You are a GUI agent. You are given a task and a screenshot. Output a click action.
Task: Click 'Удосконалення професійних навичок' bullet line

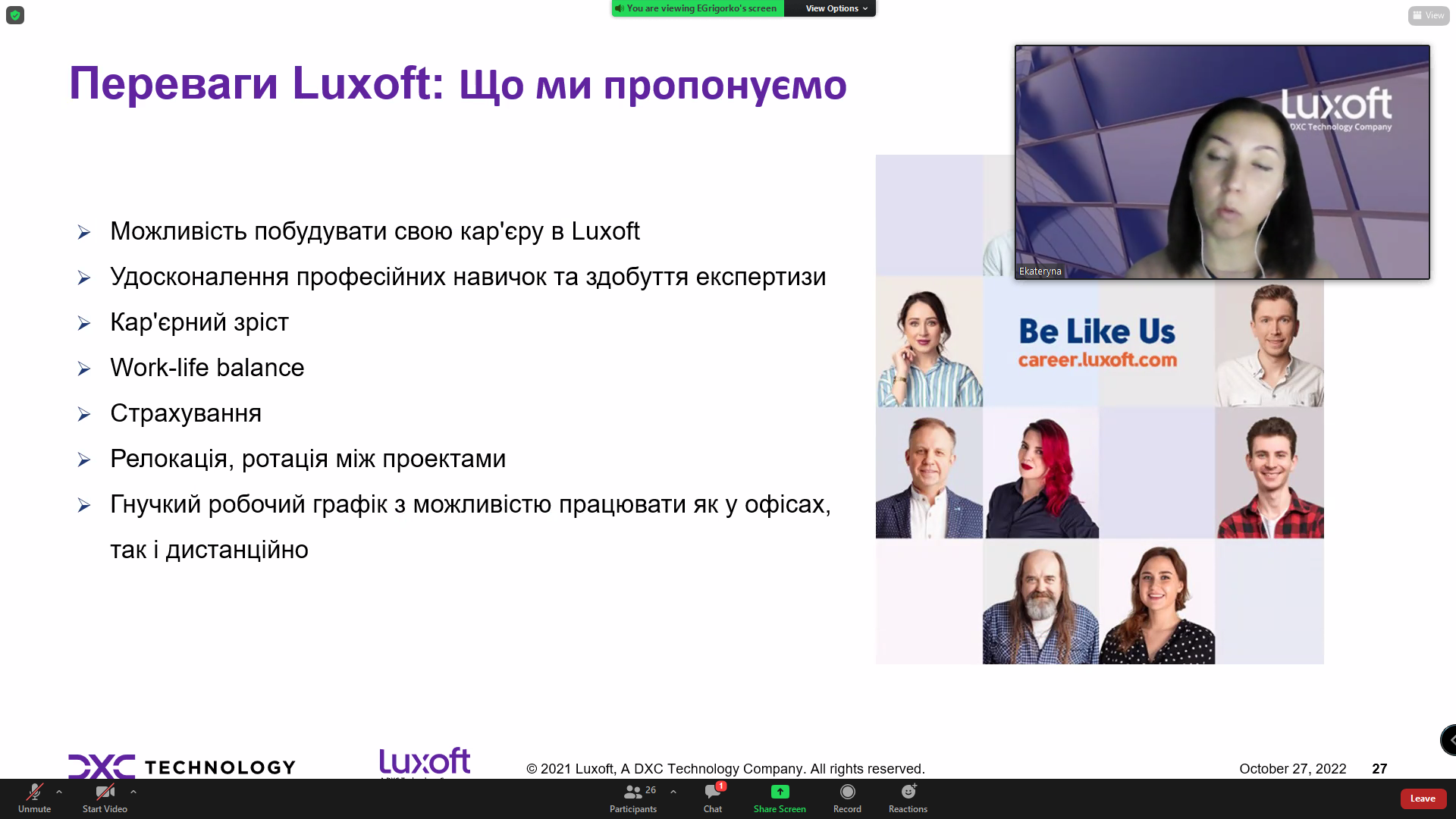pyautogui.click(x=468, y=277)
